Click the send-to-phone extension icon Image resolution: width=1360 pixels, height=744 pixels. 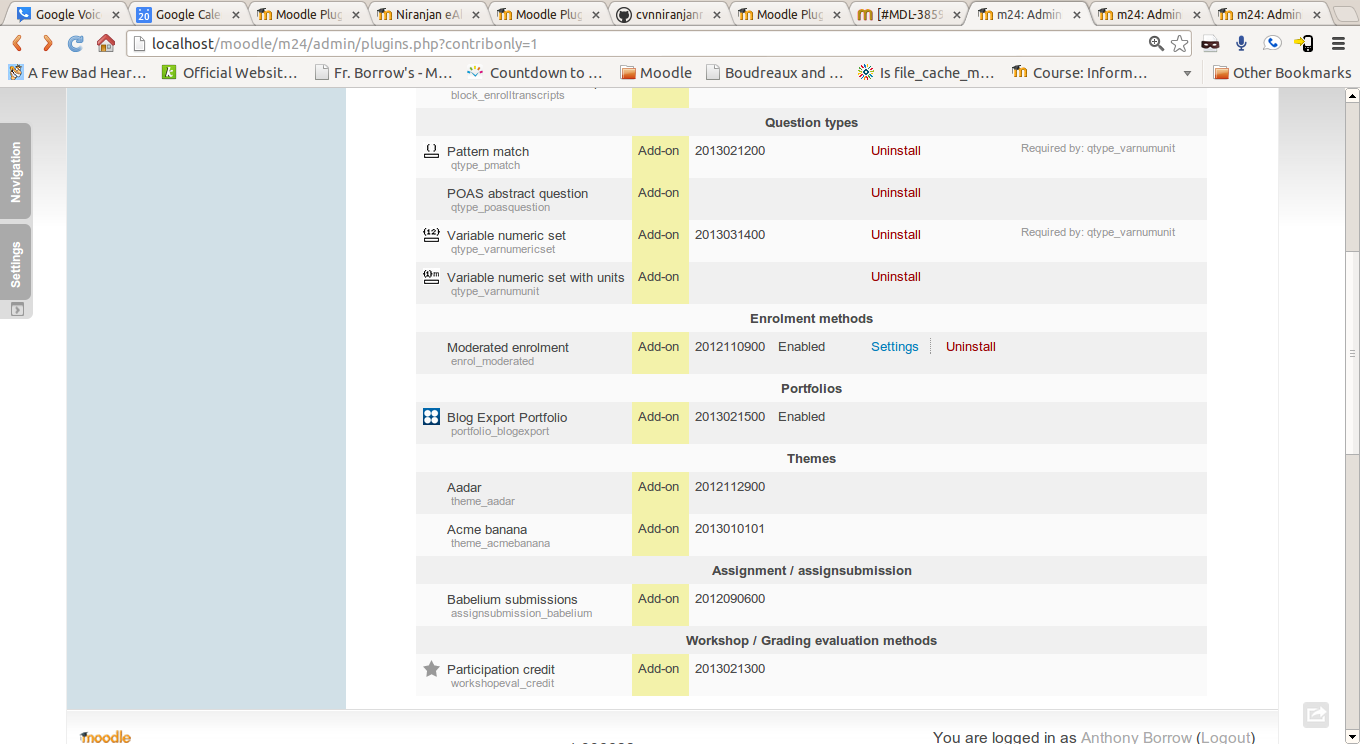tap(1303, 44)
